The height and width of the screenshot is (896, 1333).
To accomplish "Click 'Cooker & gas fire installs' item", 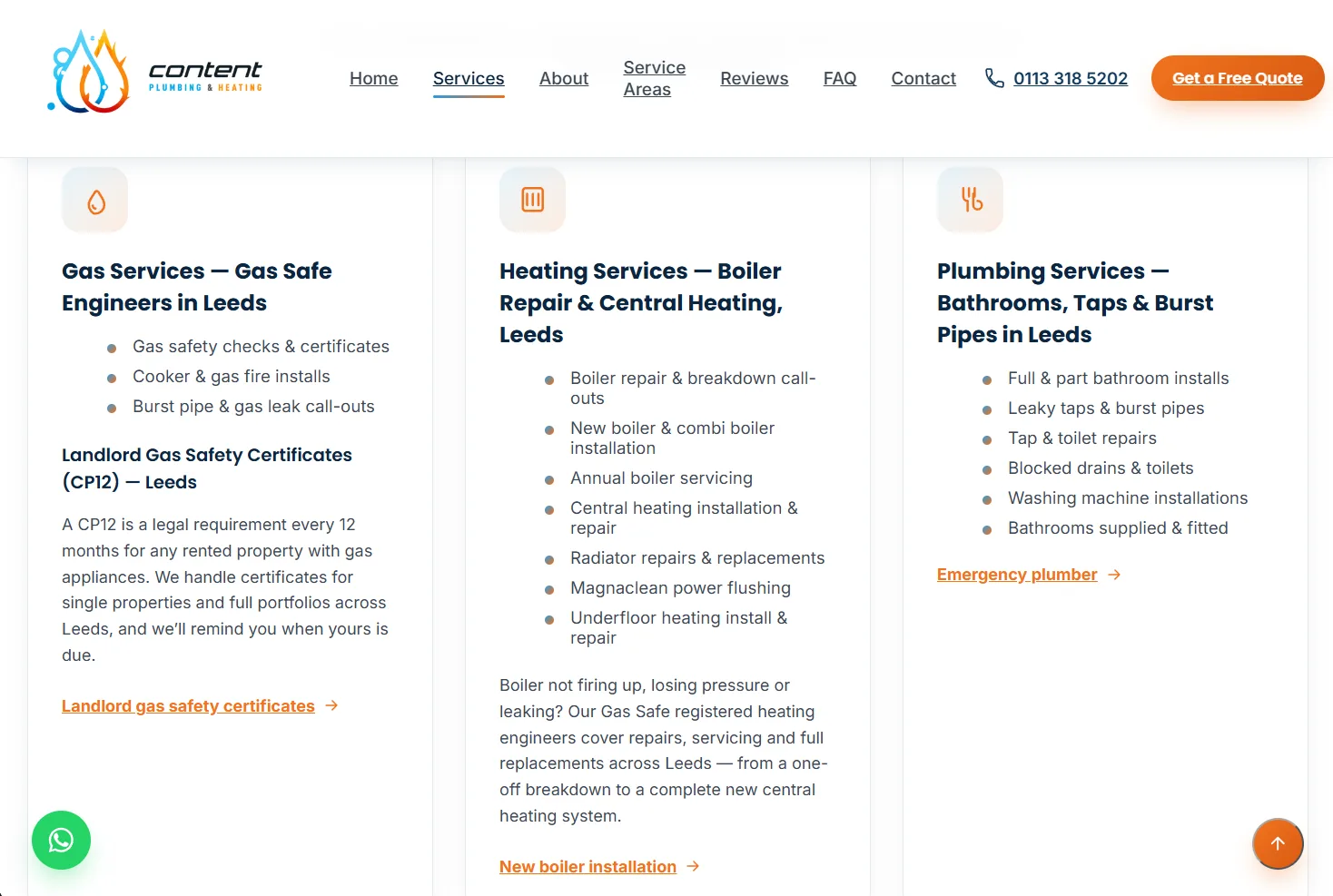I will point(232,377).
